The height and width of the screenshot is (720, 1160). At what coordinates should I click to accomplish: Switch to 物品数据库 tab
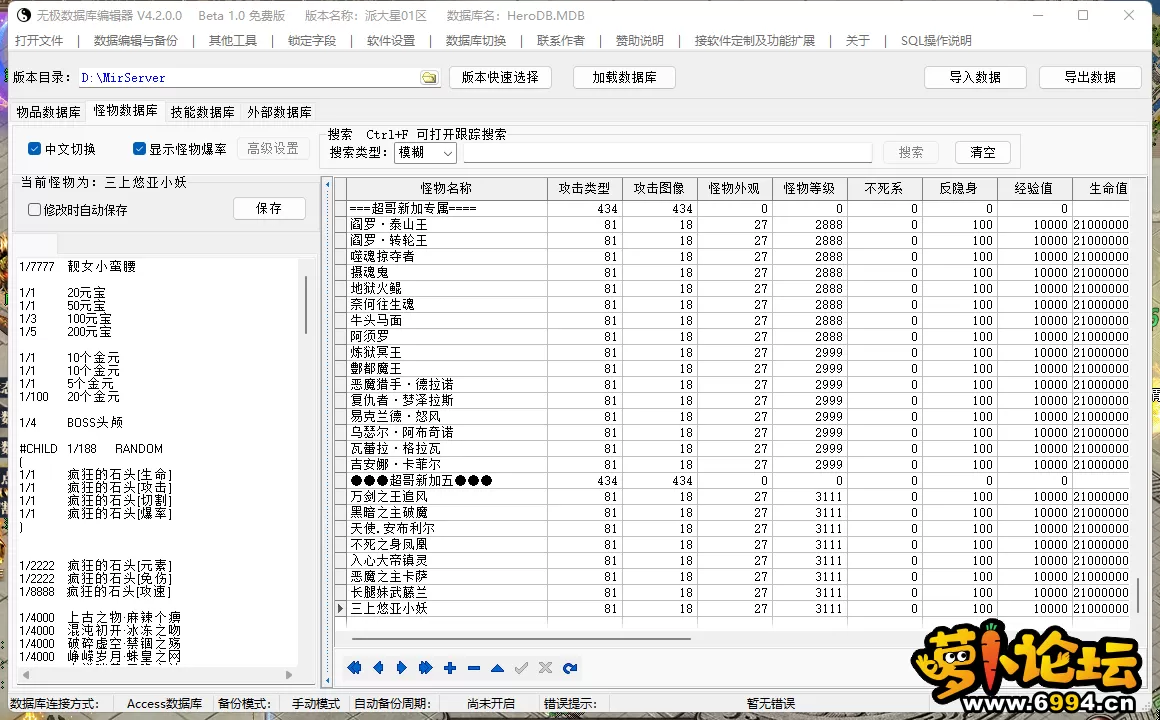(49, 112)
